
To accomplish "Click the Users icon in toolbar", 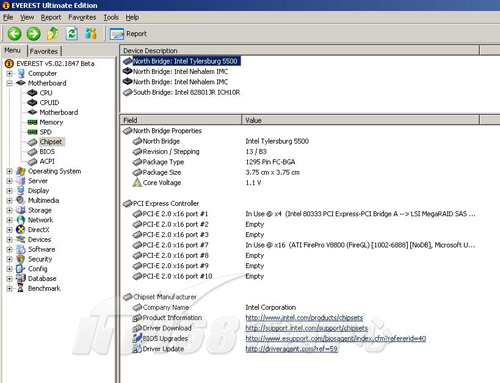I will (91, 34).
